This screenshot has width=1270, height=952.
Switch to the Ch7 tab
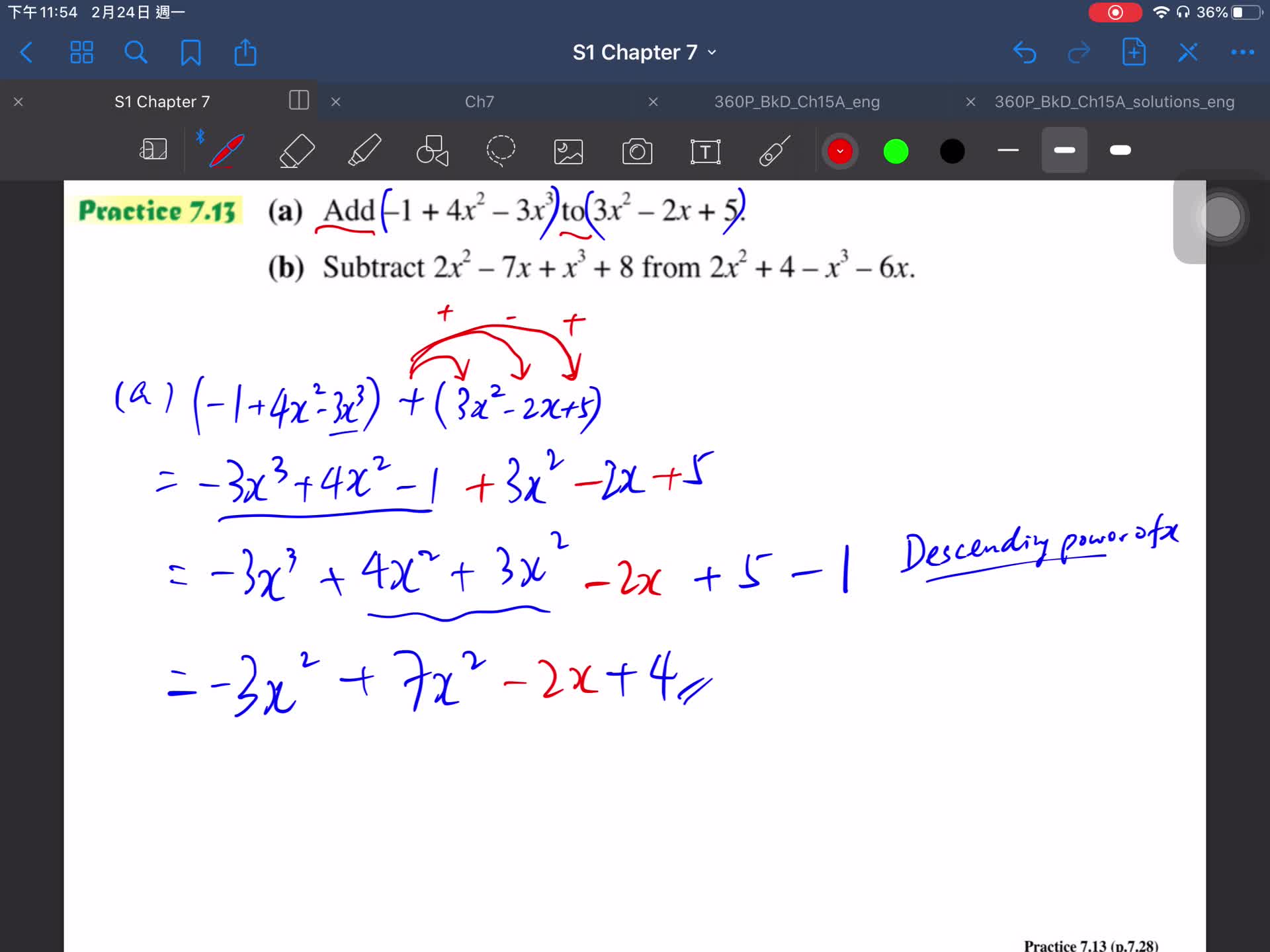[479, 102]
